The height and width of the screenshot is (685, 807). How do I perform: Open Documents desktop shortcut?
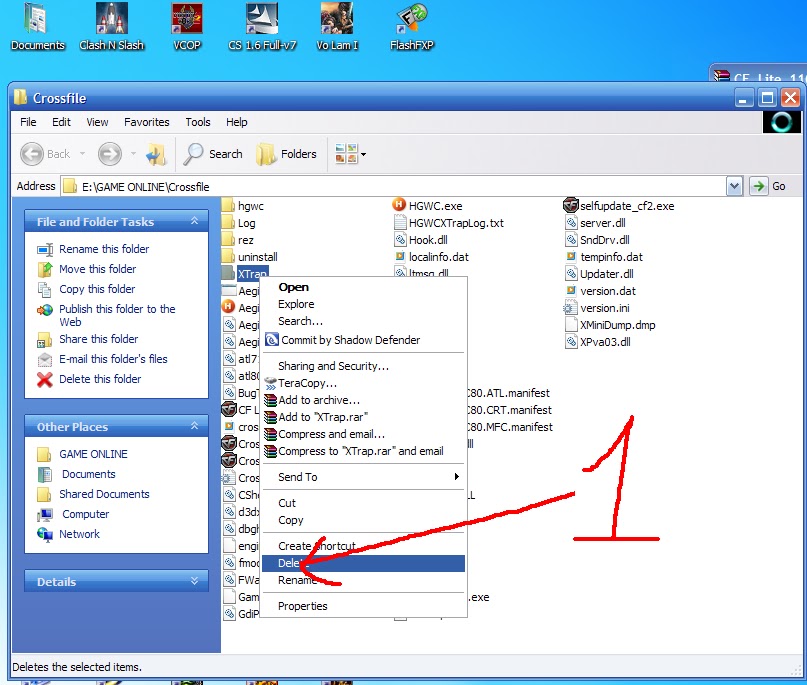tap(37, 27)
